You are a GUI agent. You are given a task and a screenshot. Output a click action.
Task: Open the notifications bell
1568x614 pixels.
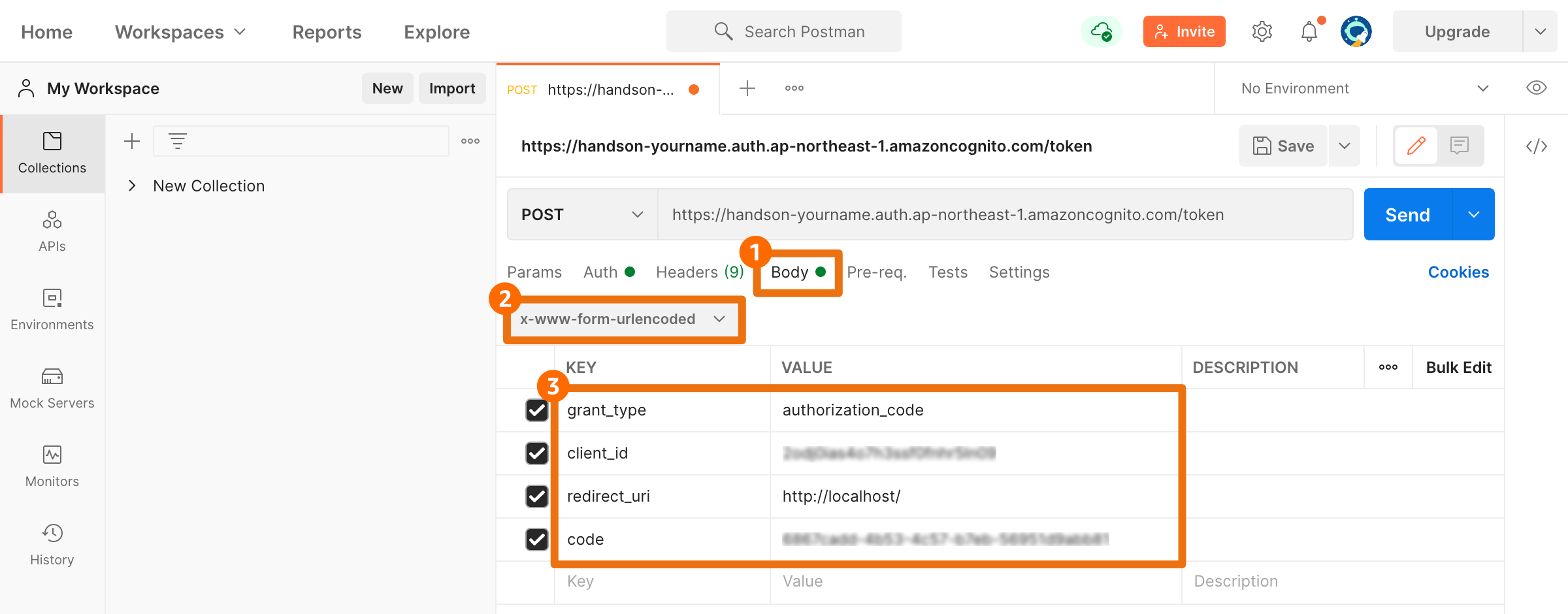1309,31
